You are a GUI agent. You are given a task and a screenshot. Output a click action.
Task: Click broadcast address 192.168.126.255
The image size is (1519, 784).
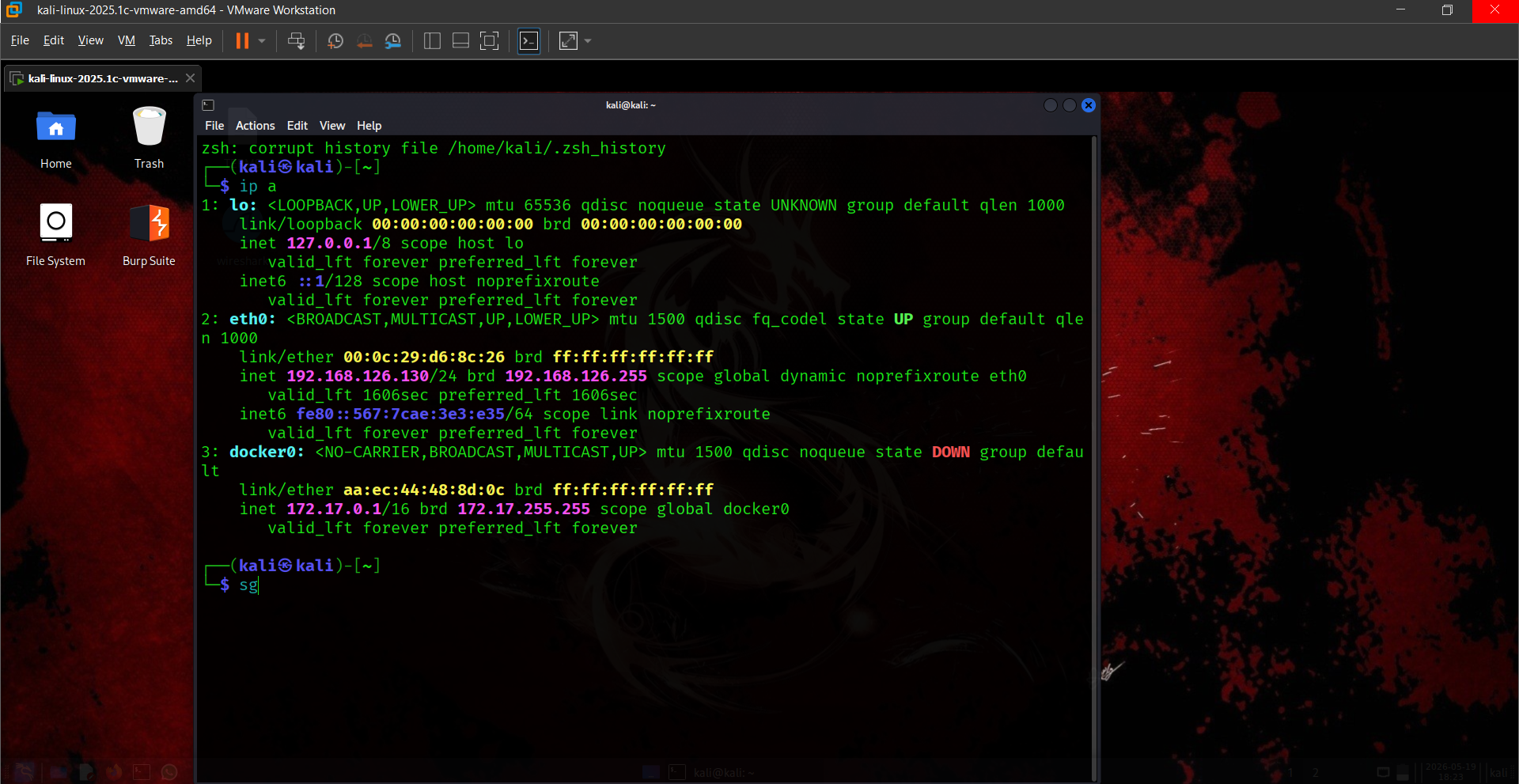tap(576, 376)
